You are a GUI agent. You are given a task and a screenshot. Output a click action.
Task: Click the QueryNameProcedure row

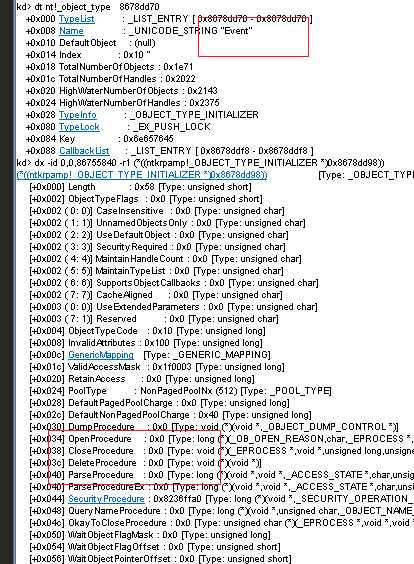click(x=221, y=511)
